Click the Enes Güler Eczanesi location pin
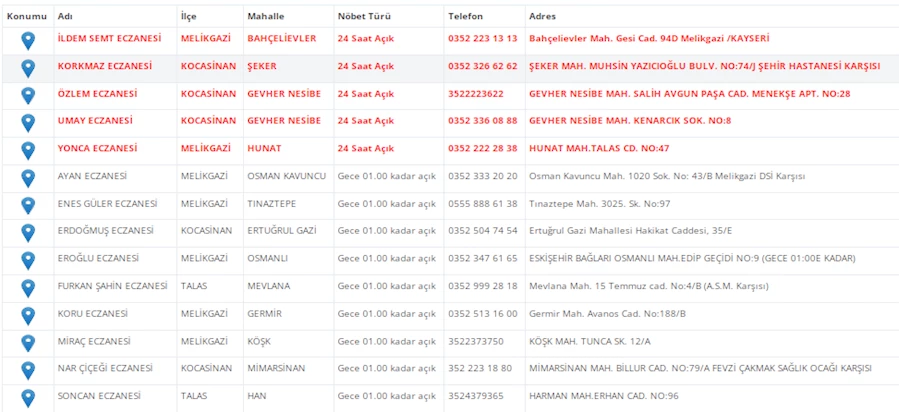 point(28,206)
